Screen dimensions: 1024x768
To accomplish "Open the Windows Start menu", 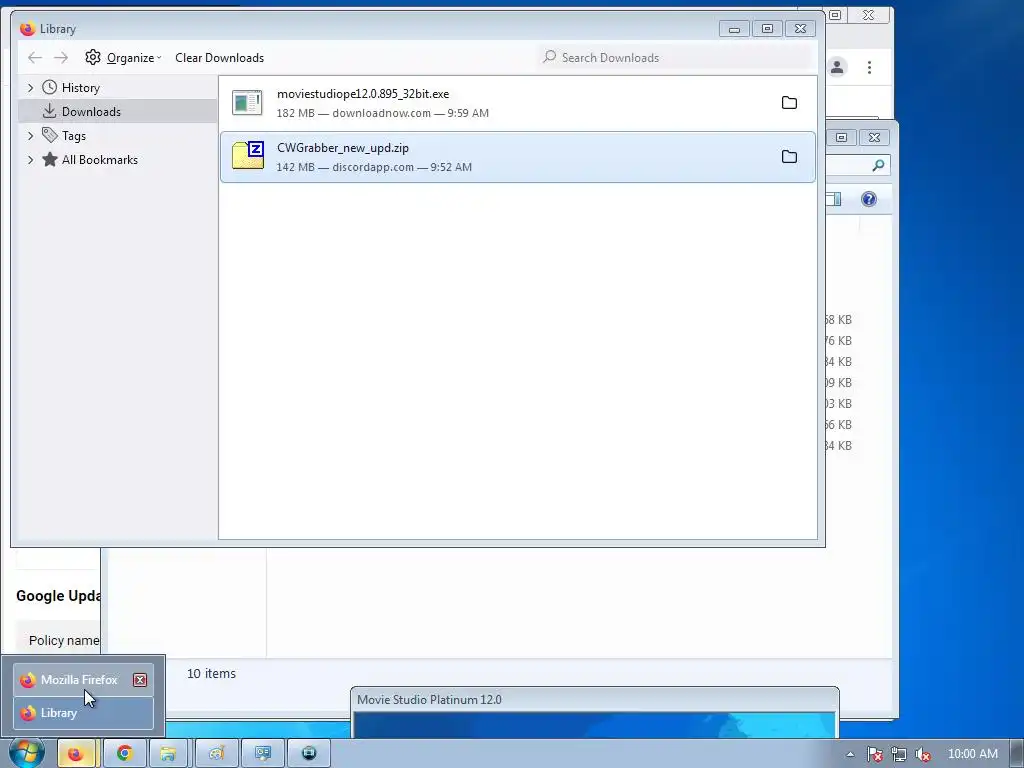I will click(26, 753).
